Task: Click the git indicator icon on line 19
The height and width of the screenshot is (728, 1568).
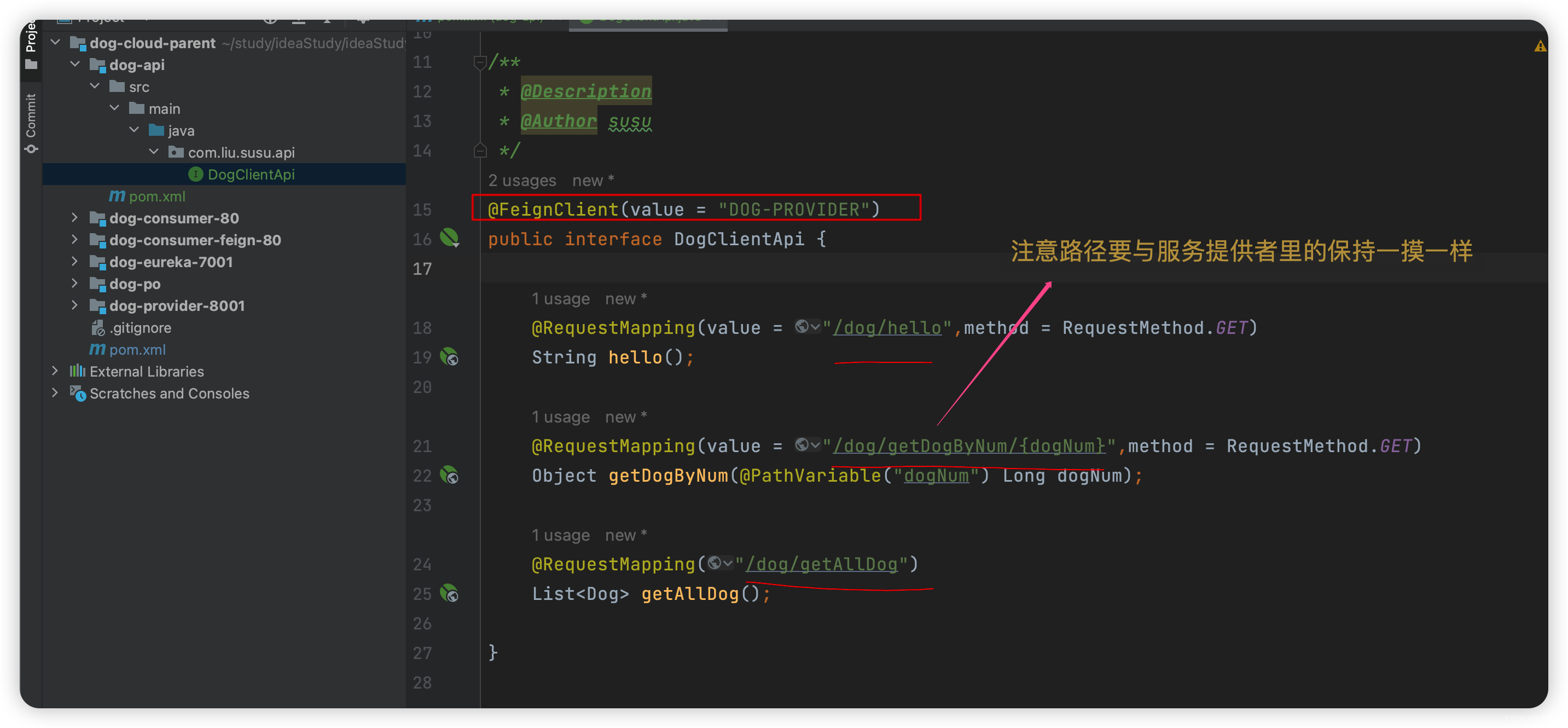Action: (453, 356)
